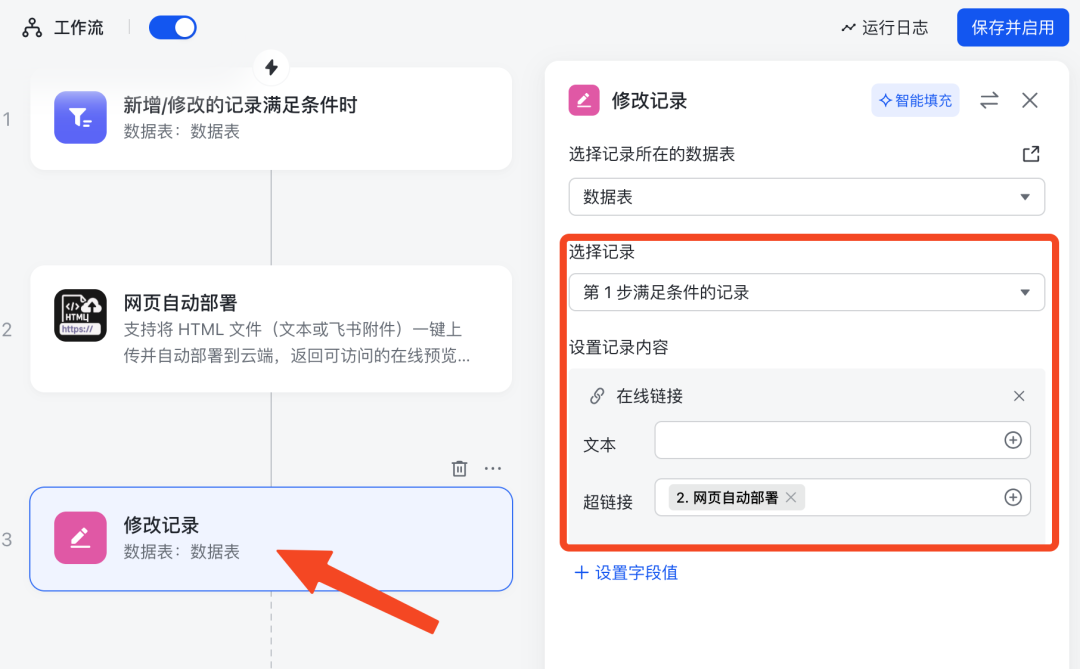Click inside the empty 文本 input field
The height and width of the screenshot is (669, 1080).
click(x=830, y=440)
